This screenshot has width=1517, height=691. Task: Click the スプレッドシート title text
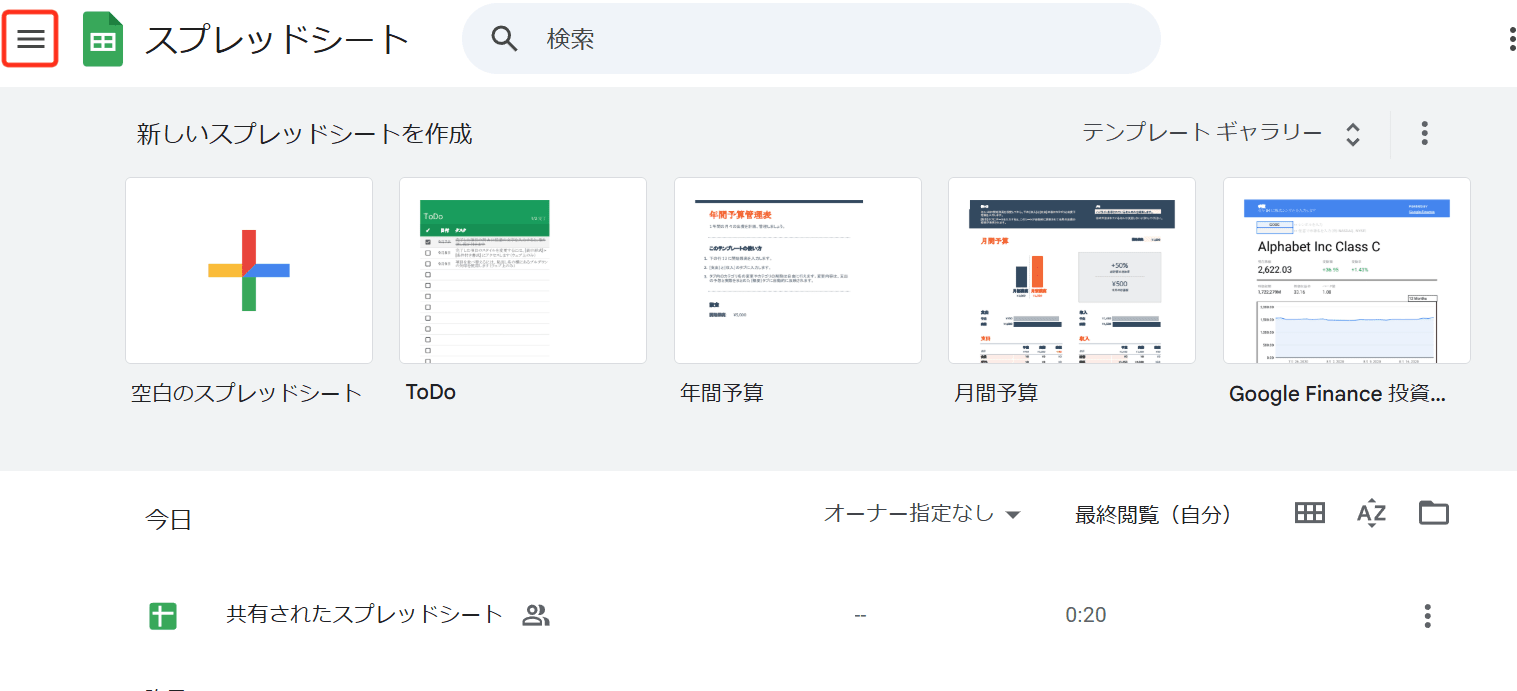(x=277, y=40)
